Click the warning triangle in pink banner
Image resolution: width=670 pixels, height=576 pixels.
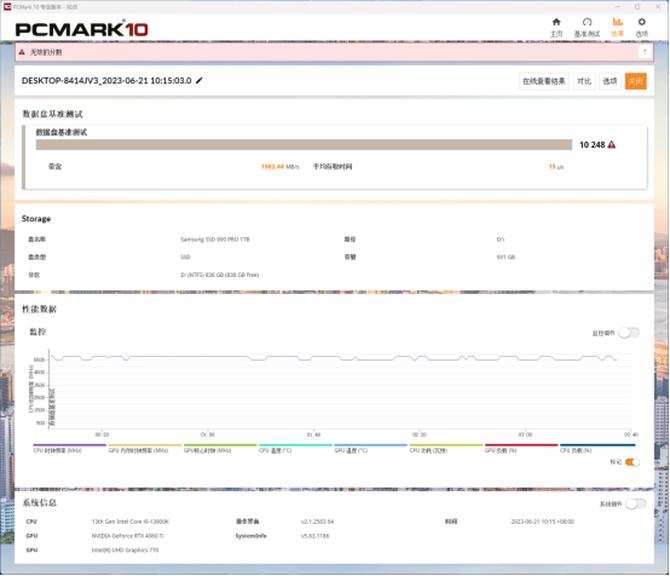coord(22,52)
